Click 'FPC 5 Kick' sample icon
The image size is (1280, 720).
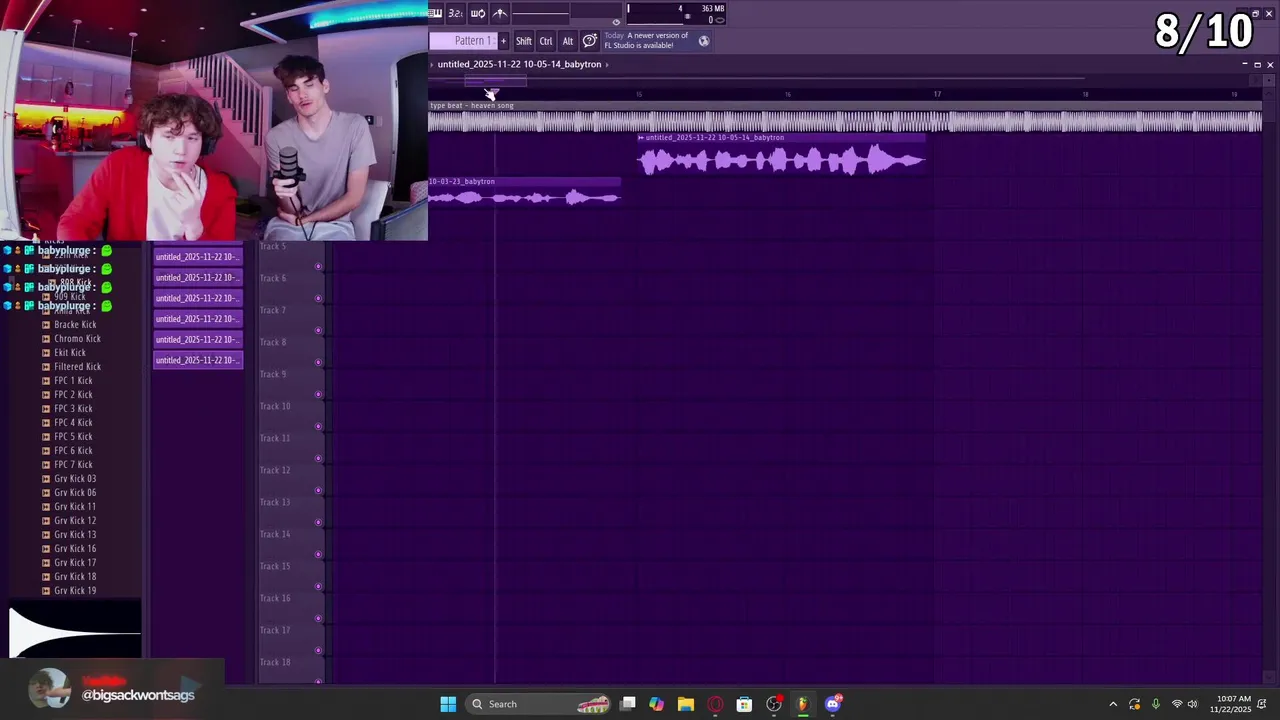point(46,437)
